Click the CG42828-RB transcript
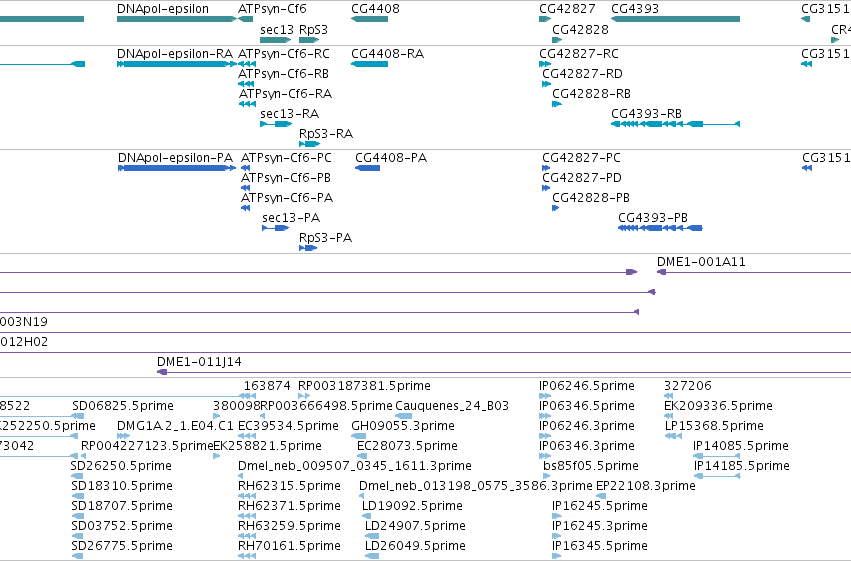This screenshot has height=561, width=851. coord(557,104)
